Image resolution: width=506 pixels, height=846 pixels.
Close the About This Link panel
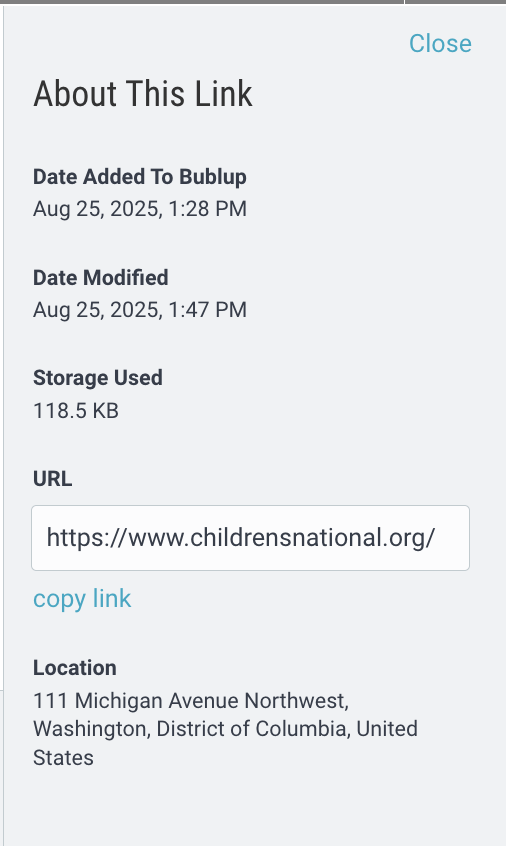click(440, 43)
